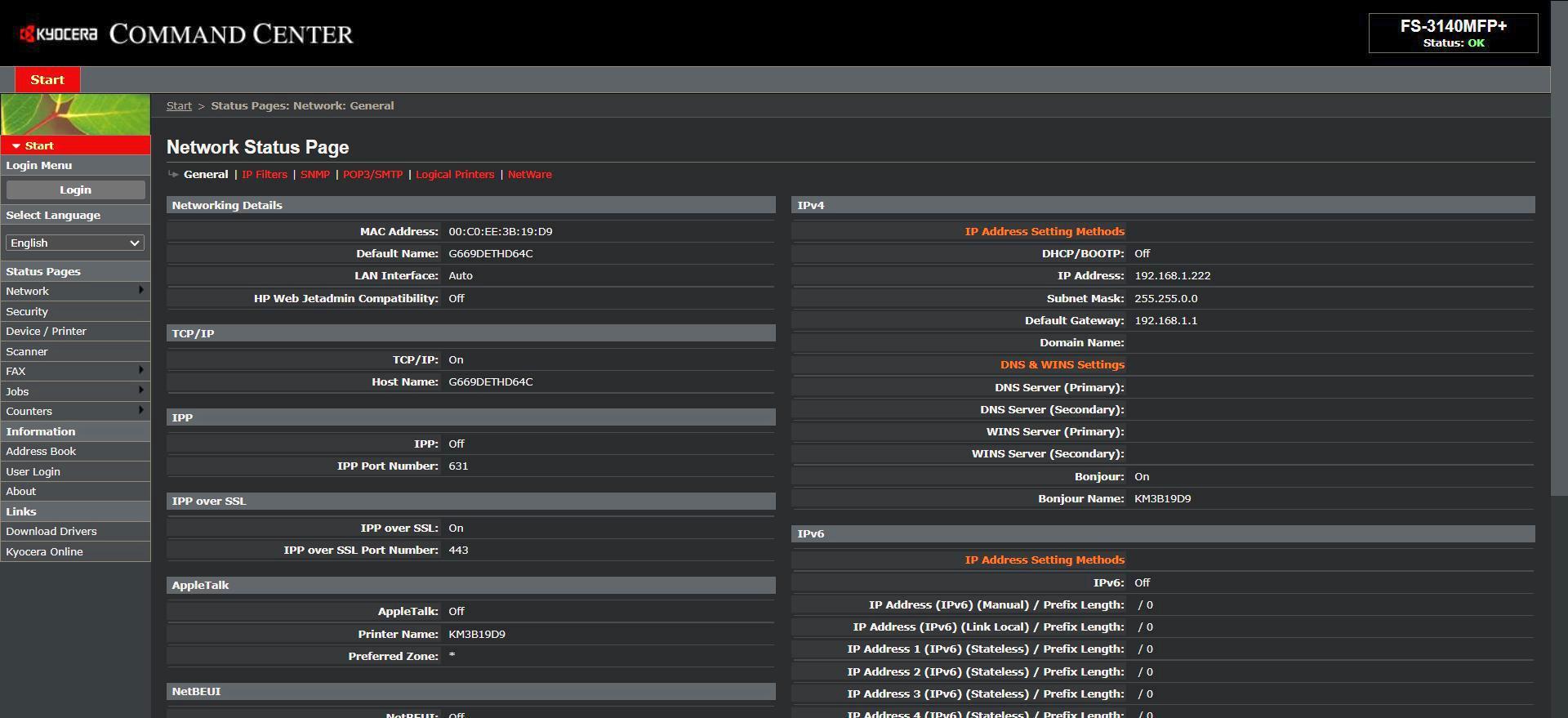The width and height of the screenshot is (1568, 718).
Task: Click the leaf banner image in sidebar
Action: (x=75, y=114)
